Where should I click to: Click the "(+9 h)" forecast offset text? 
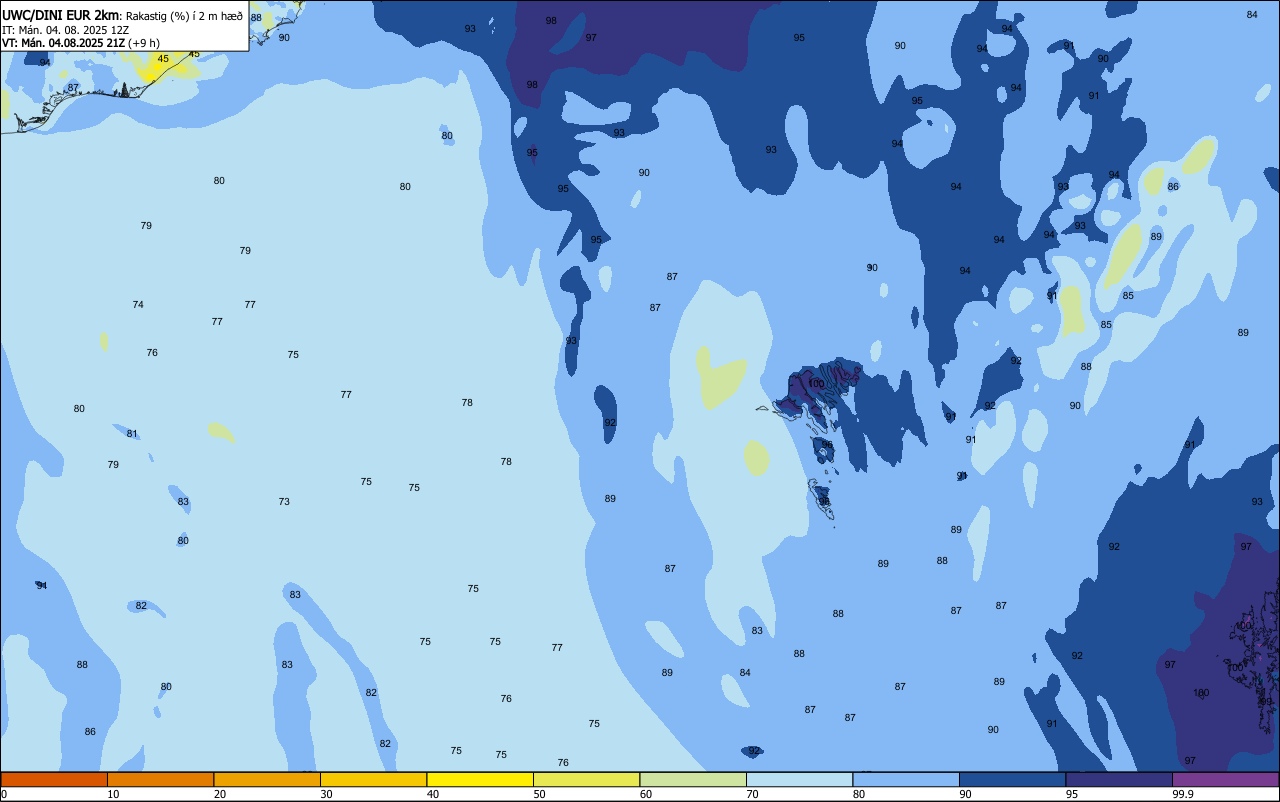pos(144,43)
